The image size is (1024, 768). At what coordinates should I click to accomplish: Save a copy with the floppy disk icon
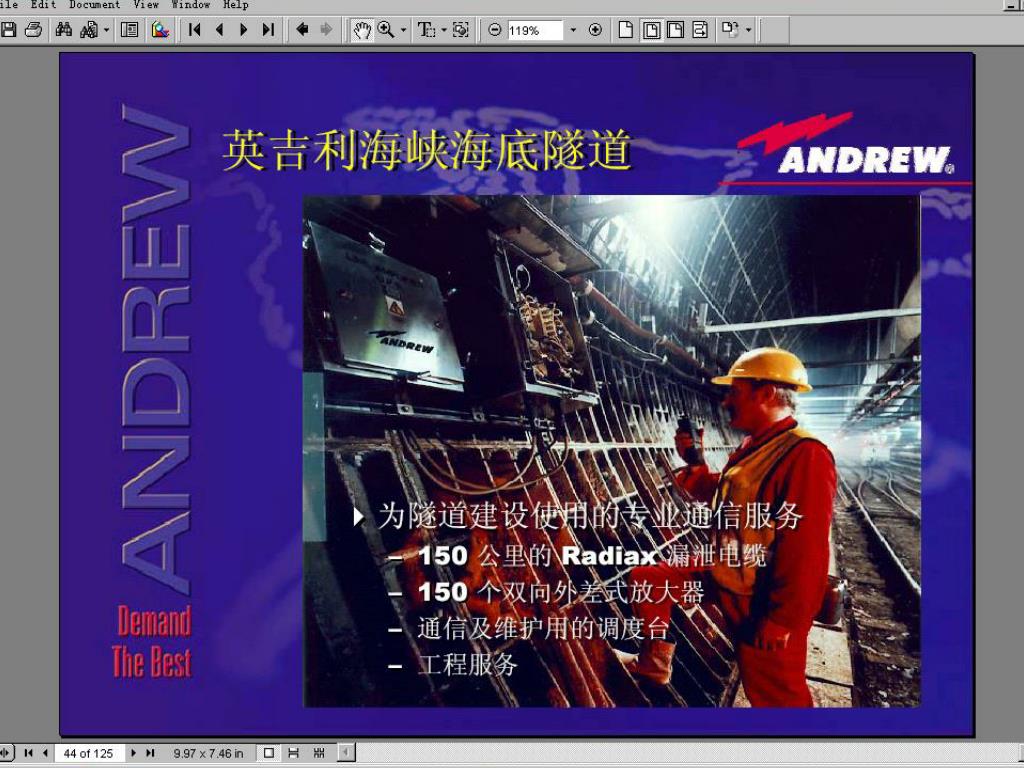[8, 30]
